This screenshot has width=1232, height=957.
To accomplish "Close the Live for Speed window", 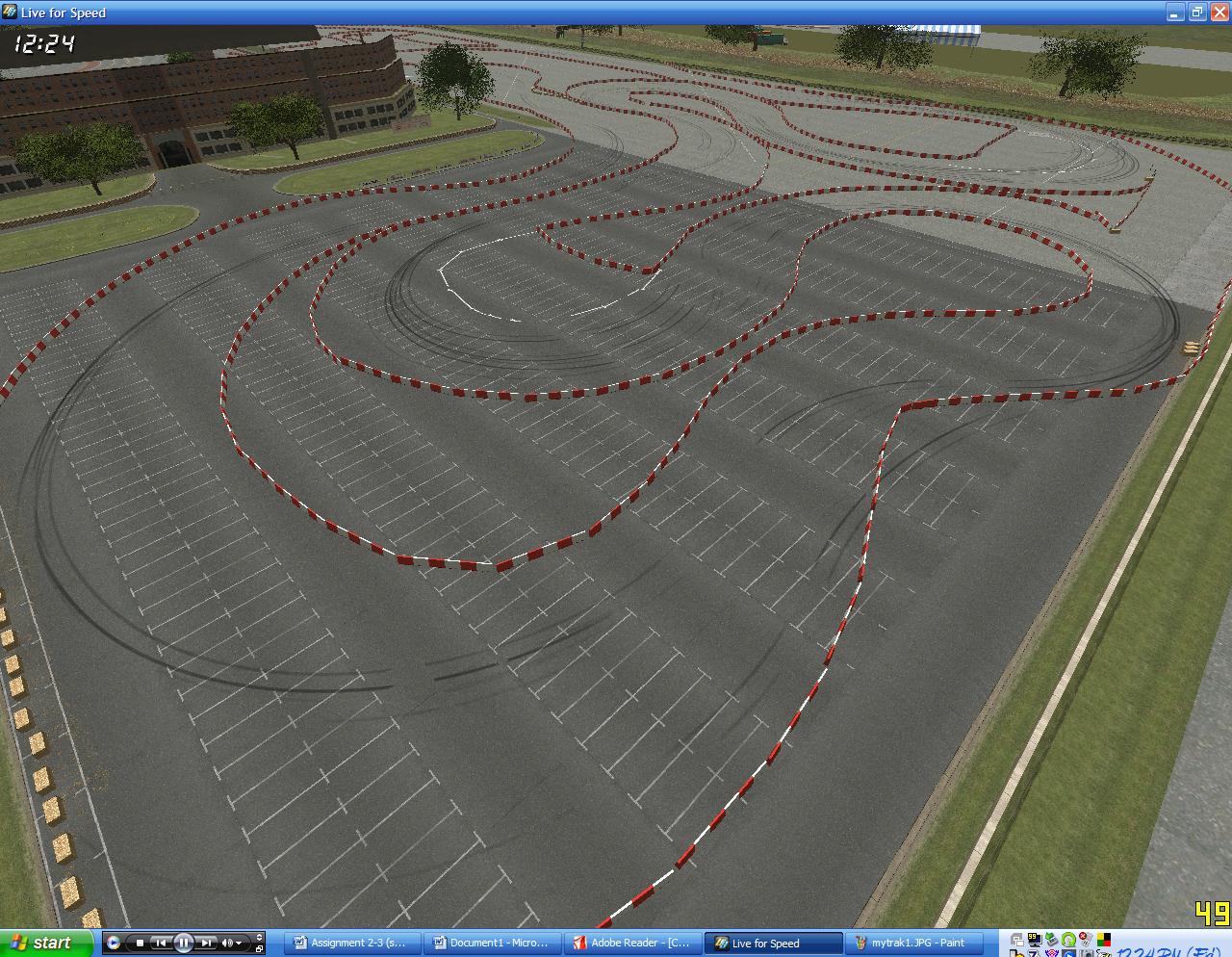I will pyautogui.click(x=1219, y=13).
